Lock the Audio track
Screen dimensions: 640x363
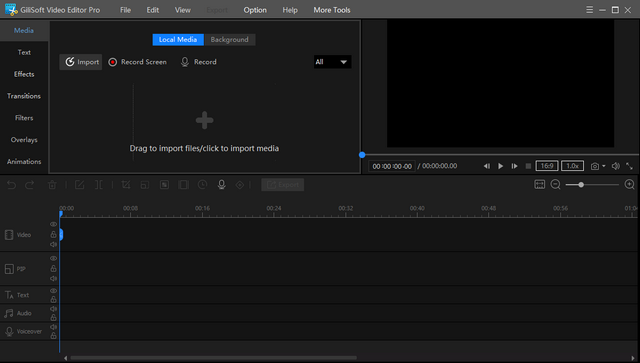(x=53, y=317)
